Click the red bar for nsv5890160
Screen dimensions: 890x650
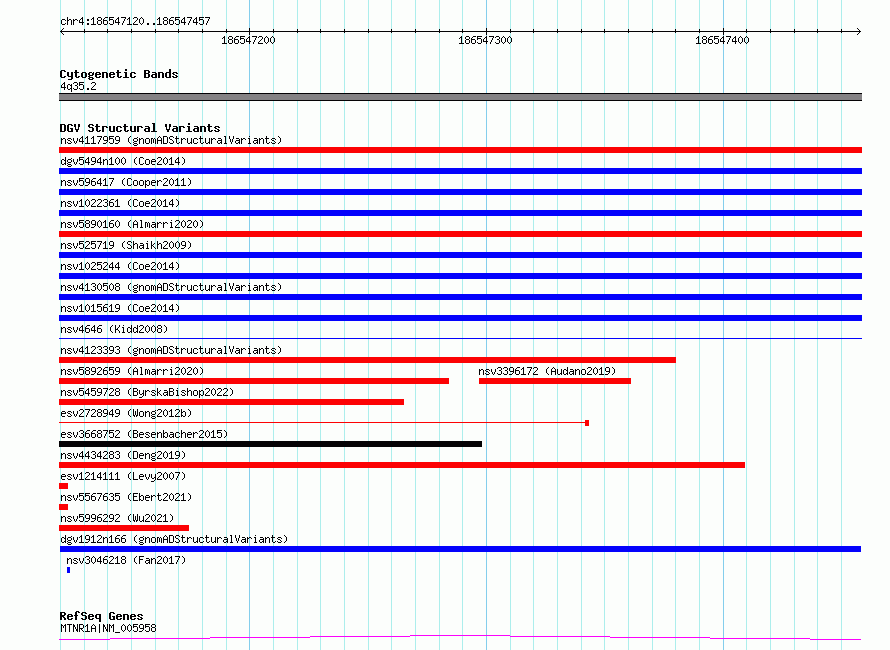[460, 234]
